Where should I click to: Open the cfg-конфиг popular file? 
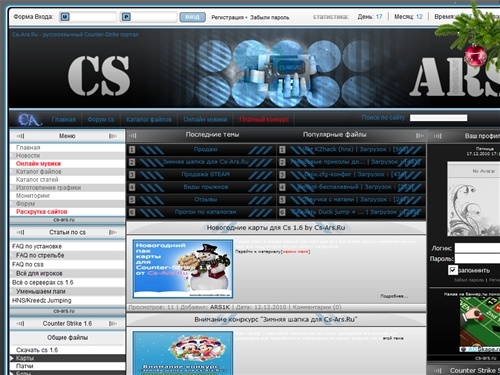click(x=355, y=174)
